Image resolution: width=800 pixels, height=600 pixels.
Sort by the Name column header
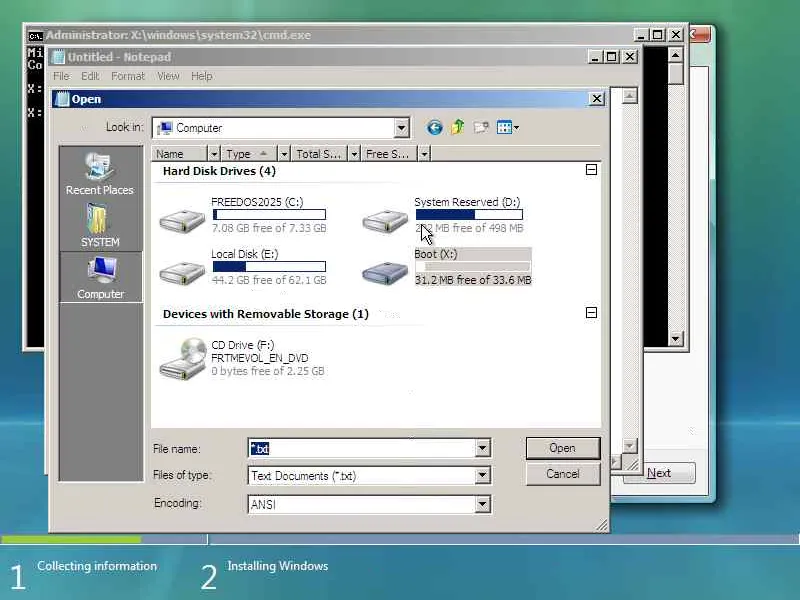click(180, 154)
